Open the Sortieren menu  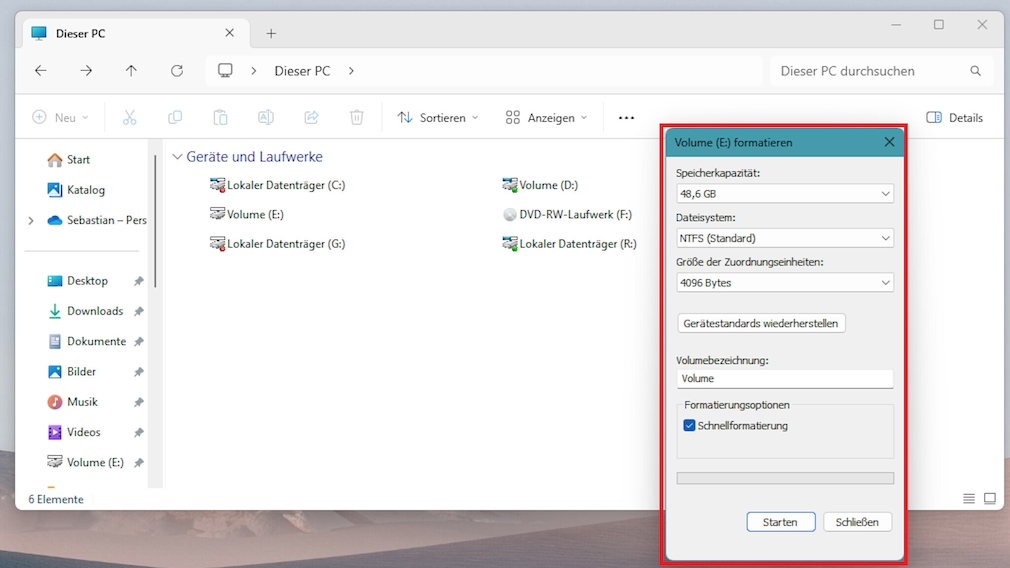[437, 118]
